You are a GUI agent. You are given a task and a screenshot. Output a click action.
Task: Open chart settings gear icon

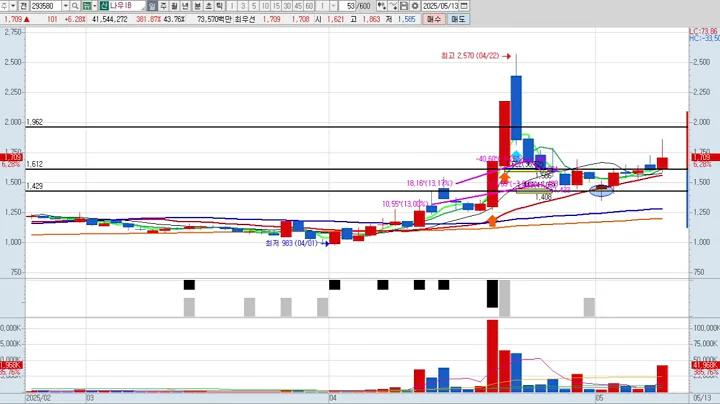pos(415,6)
